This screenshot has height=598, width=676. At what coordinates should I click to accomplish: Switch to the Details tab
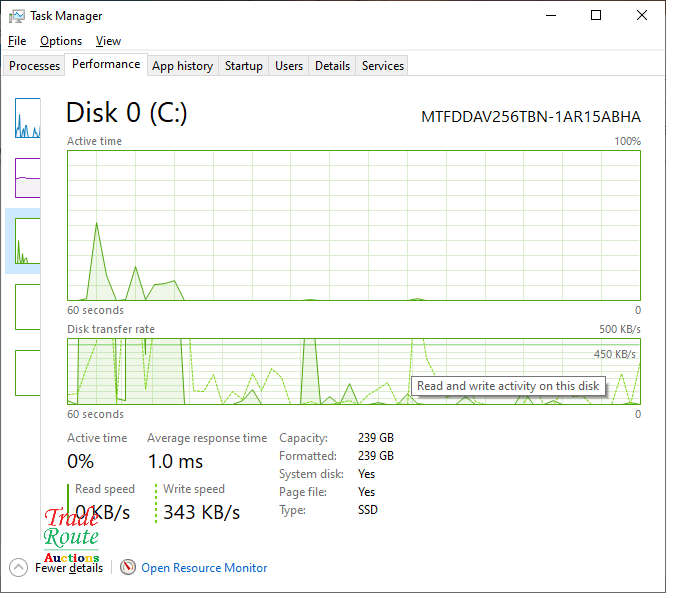[332, 66]
